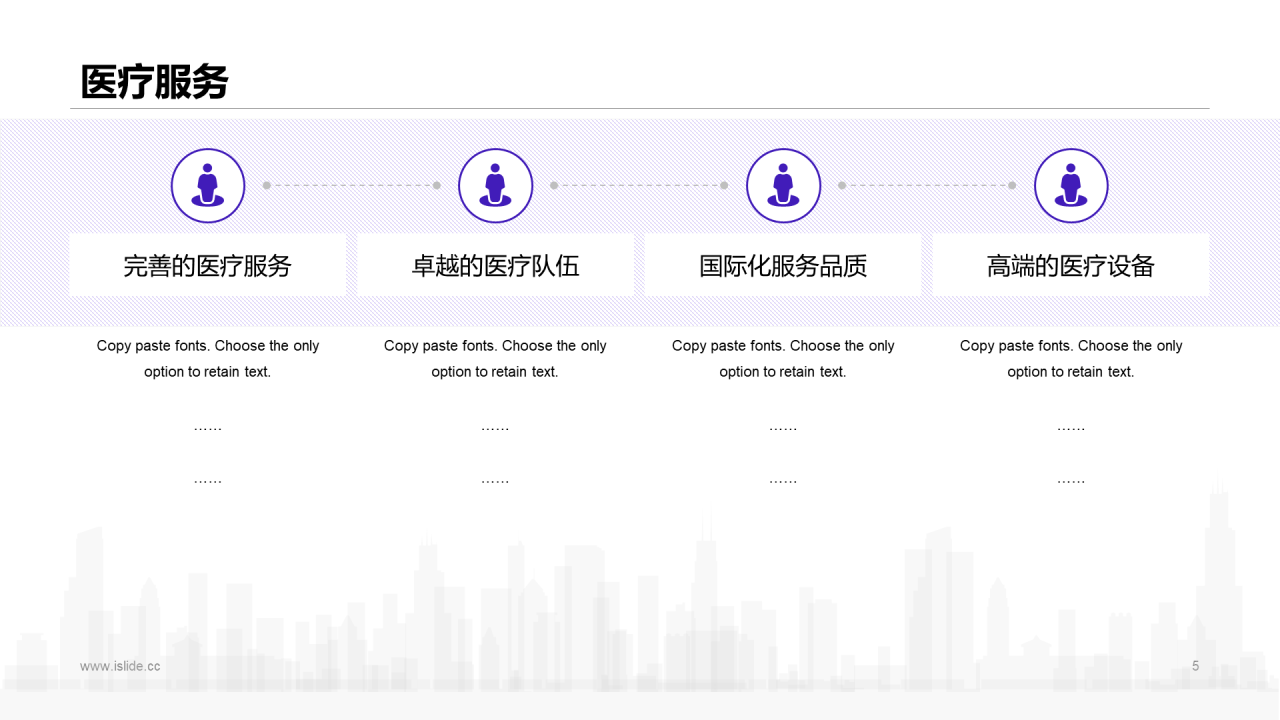Select the 卓越的医疗队伍 heading box
The image size is (1280, 720).
[495, 265]
